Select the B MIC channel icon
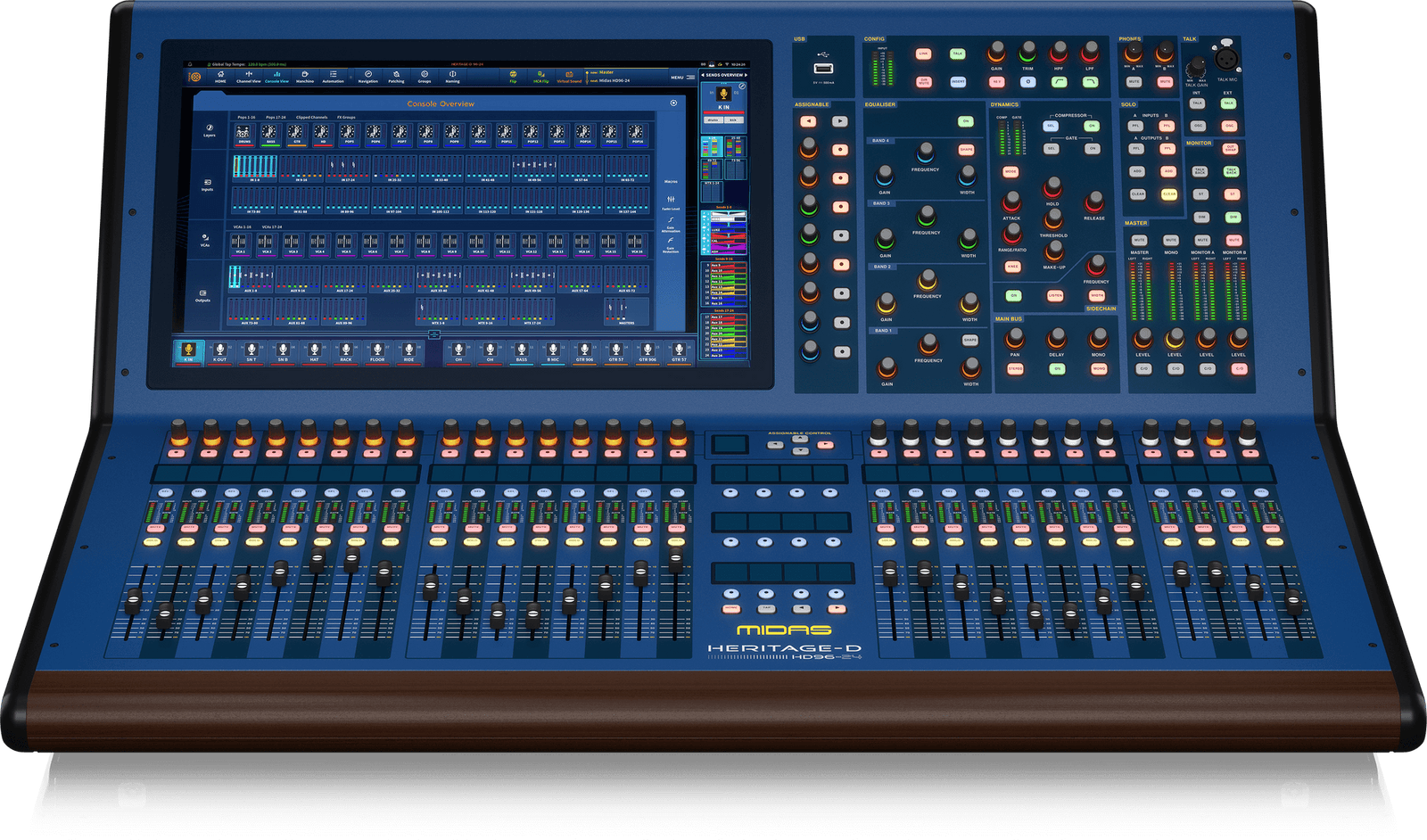 [553, 350]
